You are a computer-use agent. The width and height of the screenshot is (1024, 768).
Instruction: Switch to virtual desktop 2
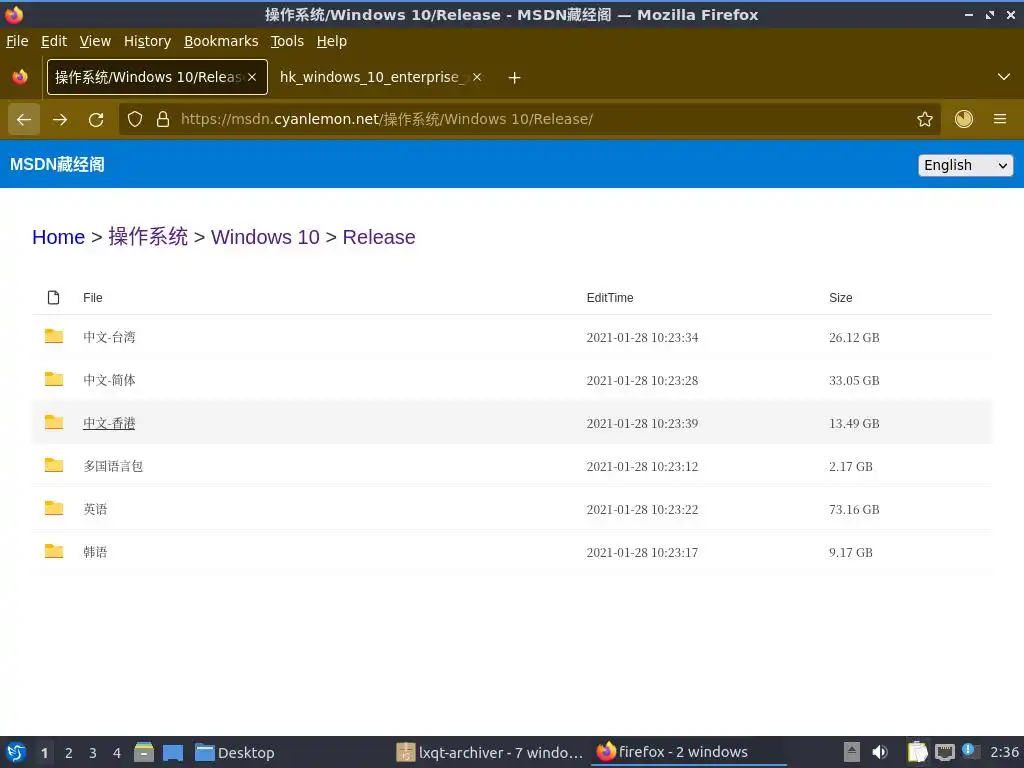pyautogui.click(x=69, y=753)
